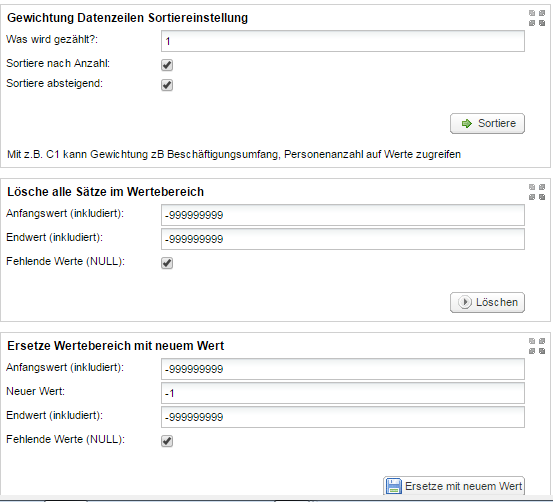The width and height of the screenshot is (553, 502).
Task: Click the Anfangswert field under Lösche alle Sätze
Action: tap(343, 215)
